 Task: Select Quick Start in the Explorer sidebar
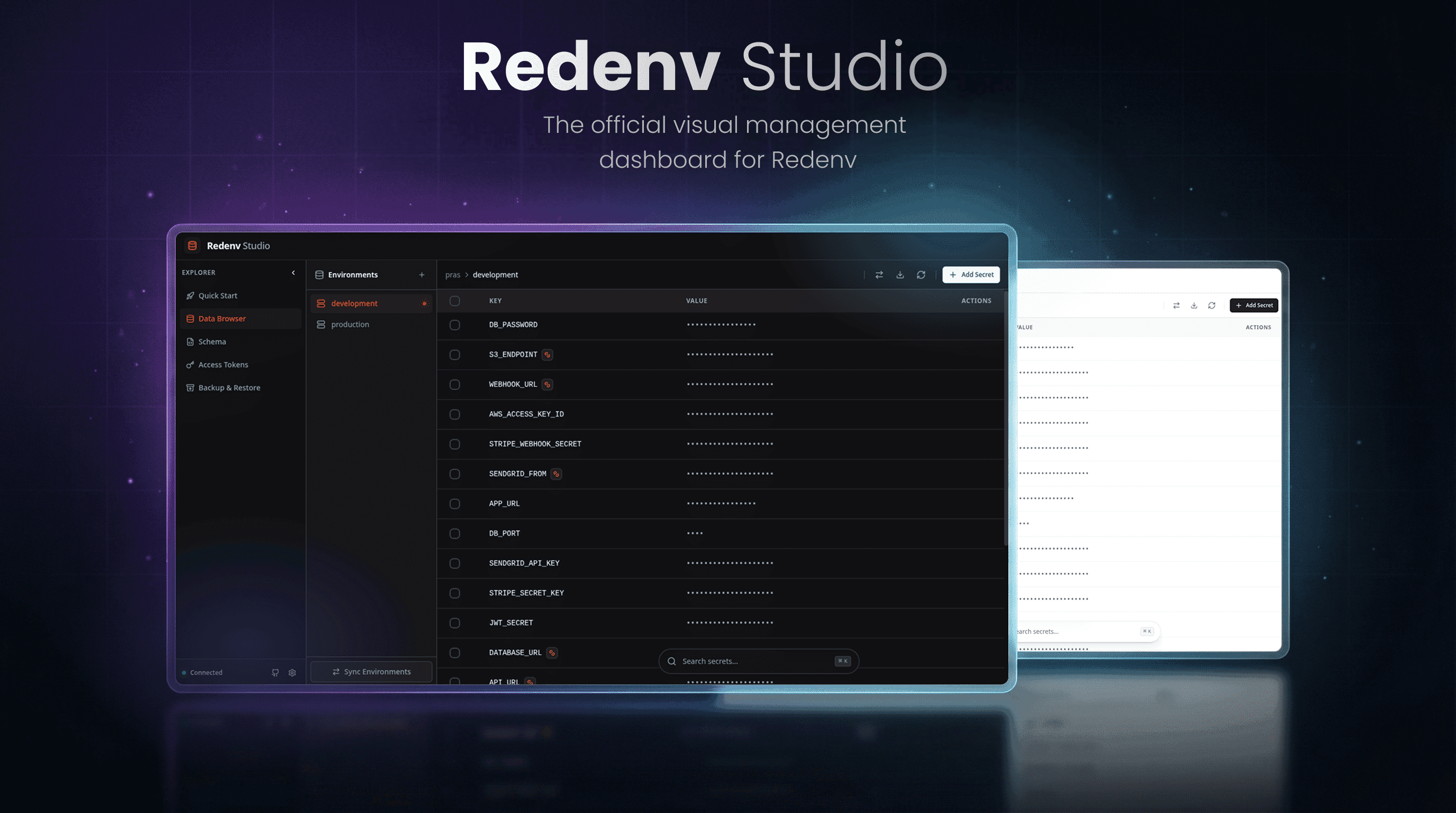217,295
